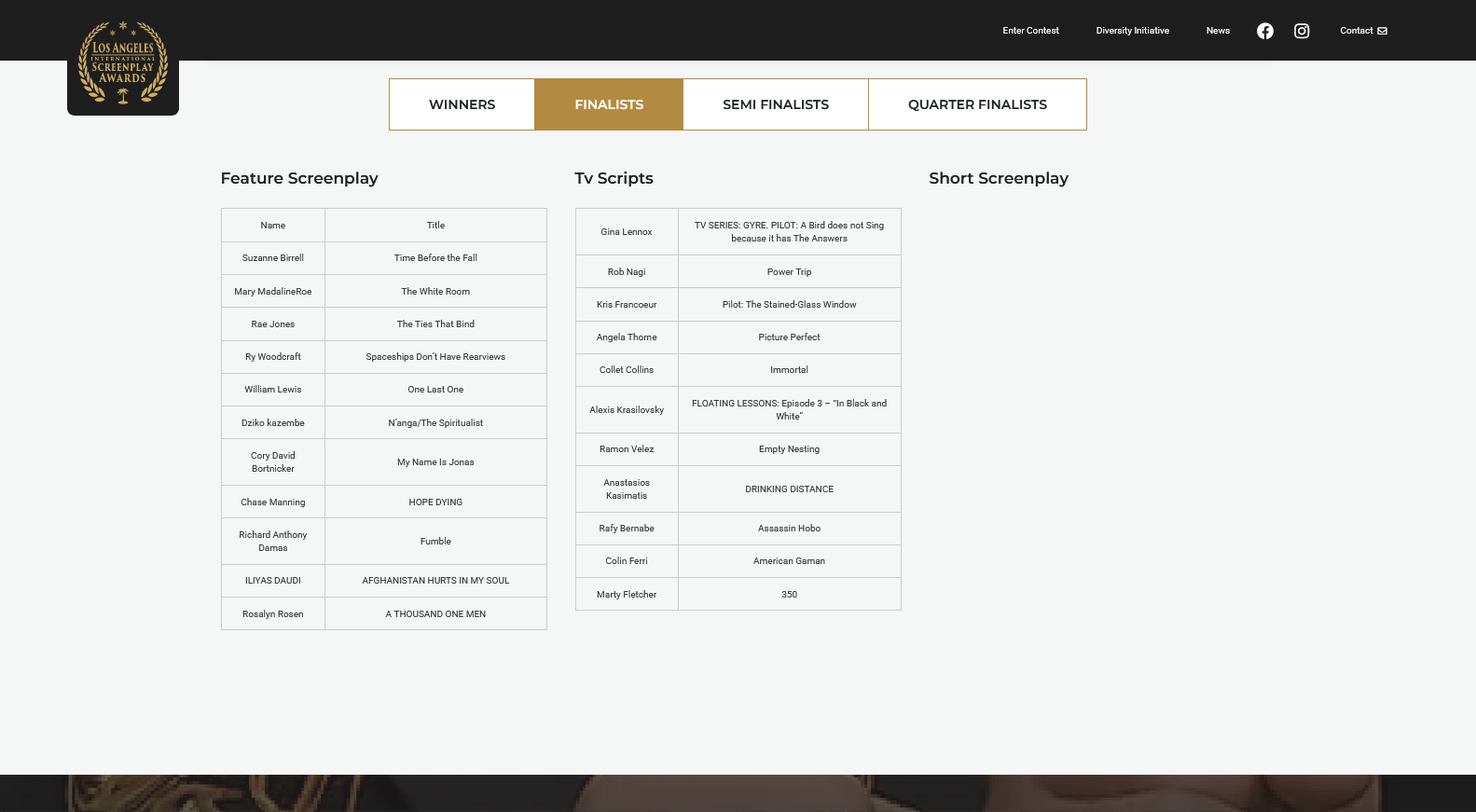Open the Instagram icon link

coord(1302,31)
